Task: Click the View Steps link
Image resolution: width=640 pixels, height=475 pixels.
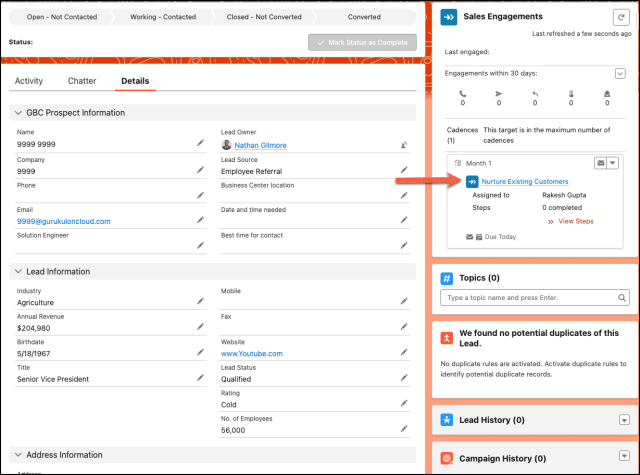Action: pyautogui.click(x=575, y=220)
